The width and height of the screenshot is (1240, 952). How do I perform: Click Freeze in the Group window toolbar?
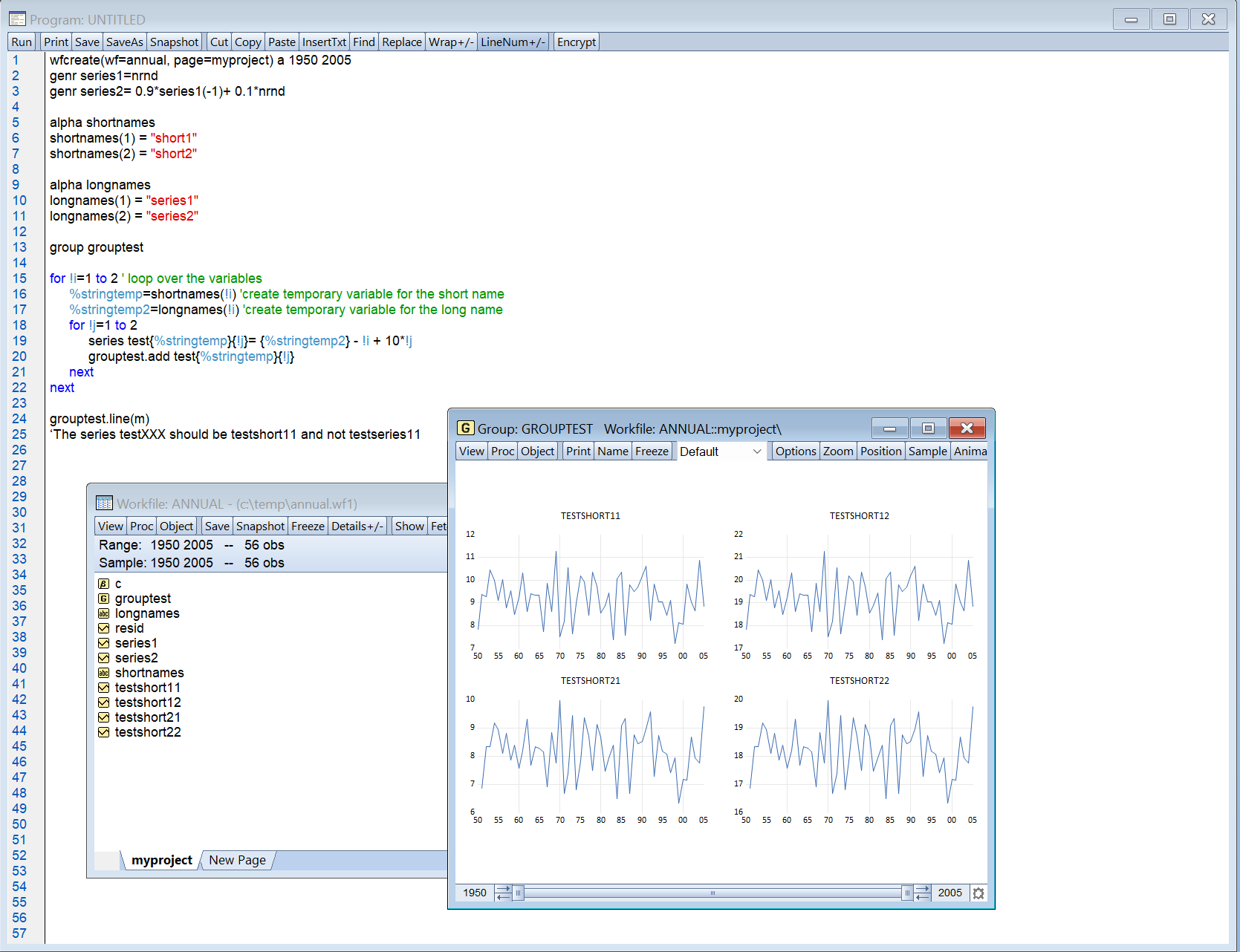(x=652, y=451)
